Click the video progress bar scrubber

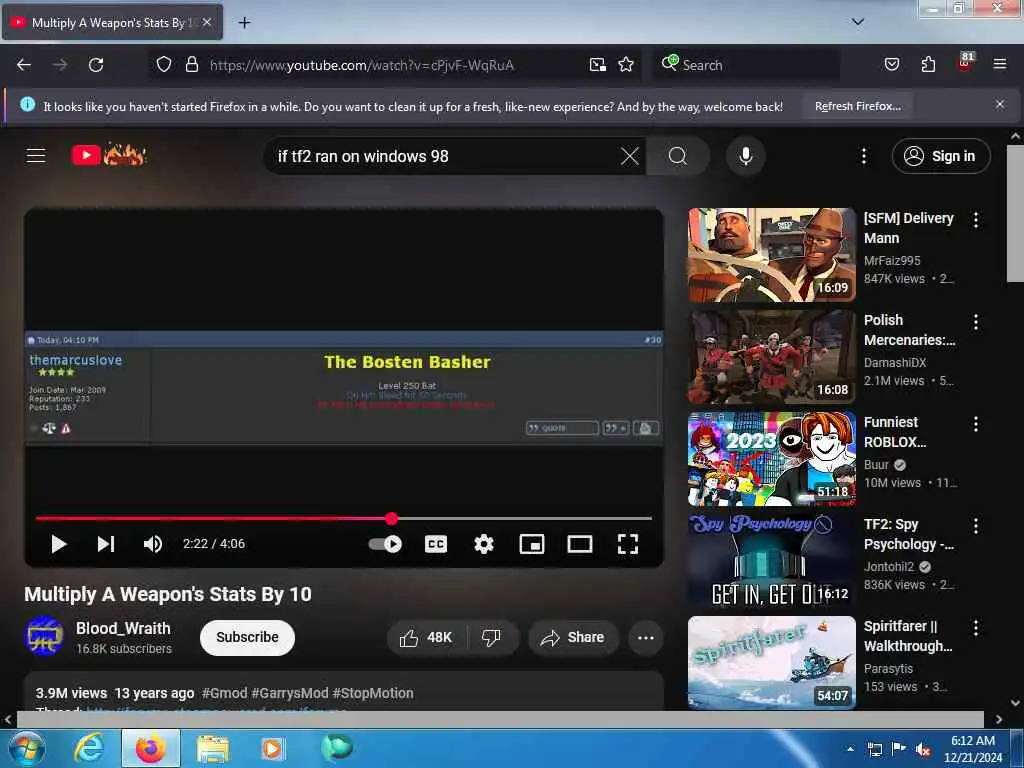pos(392,519)
